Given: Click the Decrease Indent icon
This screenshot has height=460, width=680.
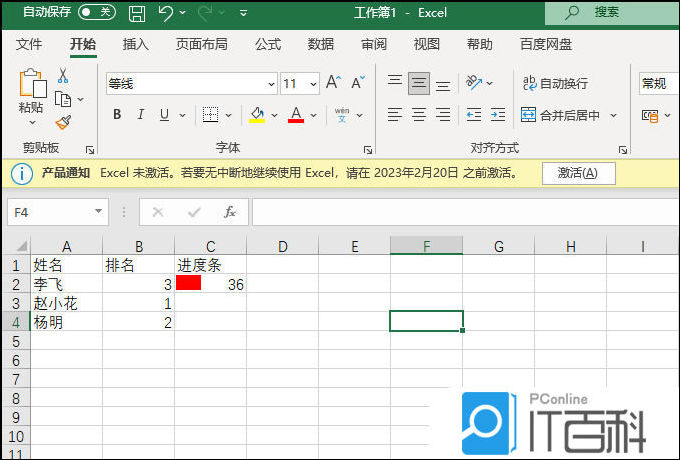Looking at the screenshot, I should (474, 115).
